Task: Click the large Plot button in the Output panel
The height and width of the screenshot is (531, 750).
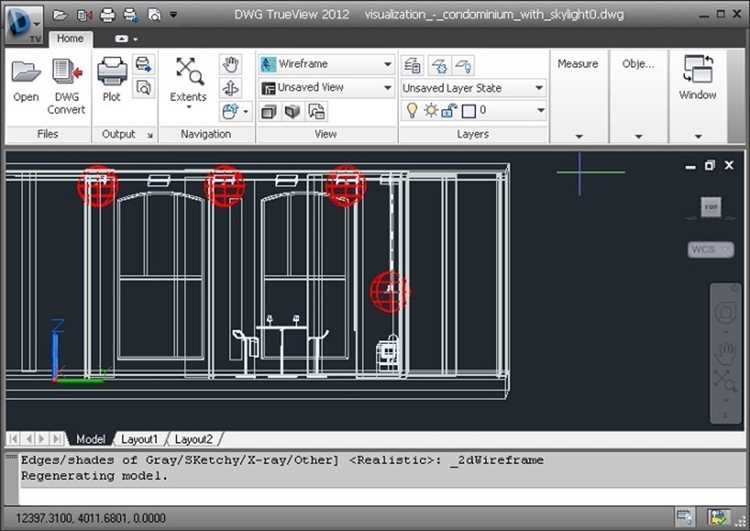Action: [x=111, y=79]
